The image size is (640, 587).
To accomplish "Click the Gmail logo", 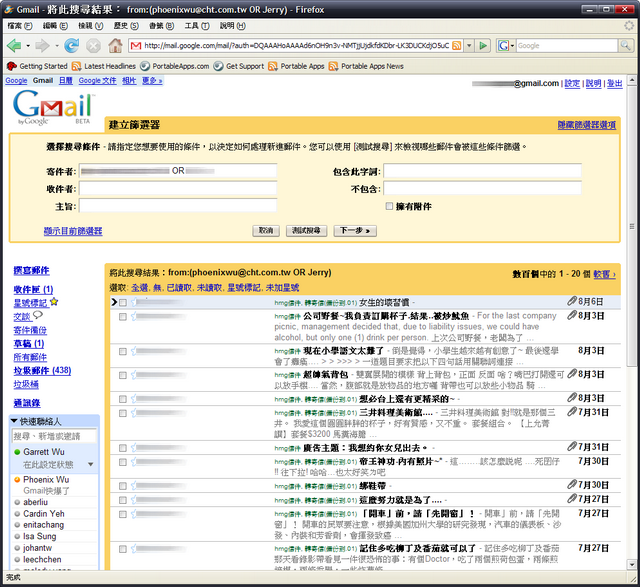I will 53,107.
